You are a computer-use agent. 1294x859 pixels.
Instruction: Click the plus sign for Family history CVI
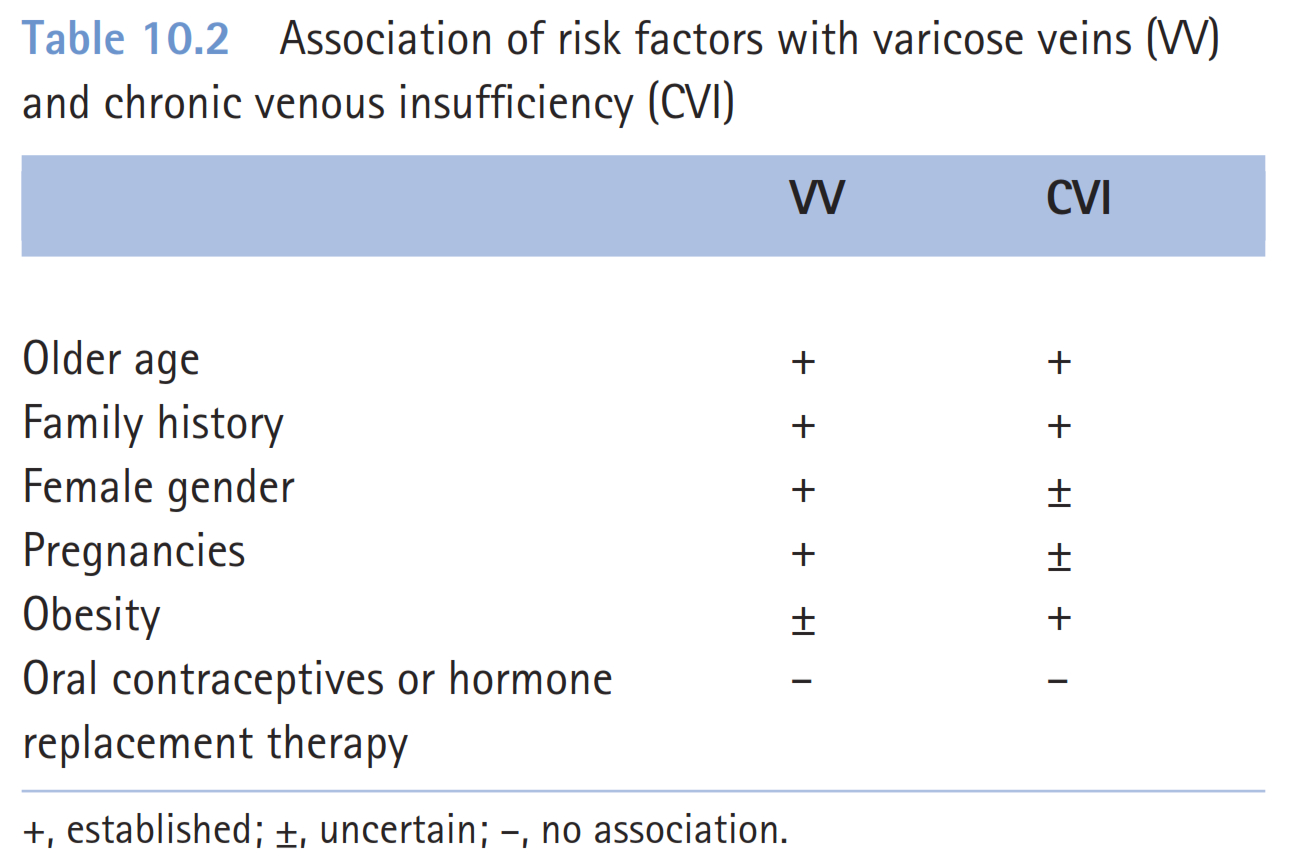pos(1059,426)
